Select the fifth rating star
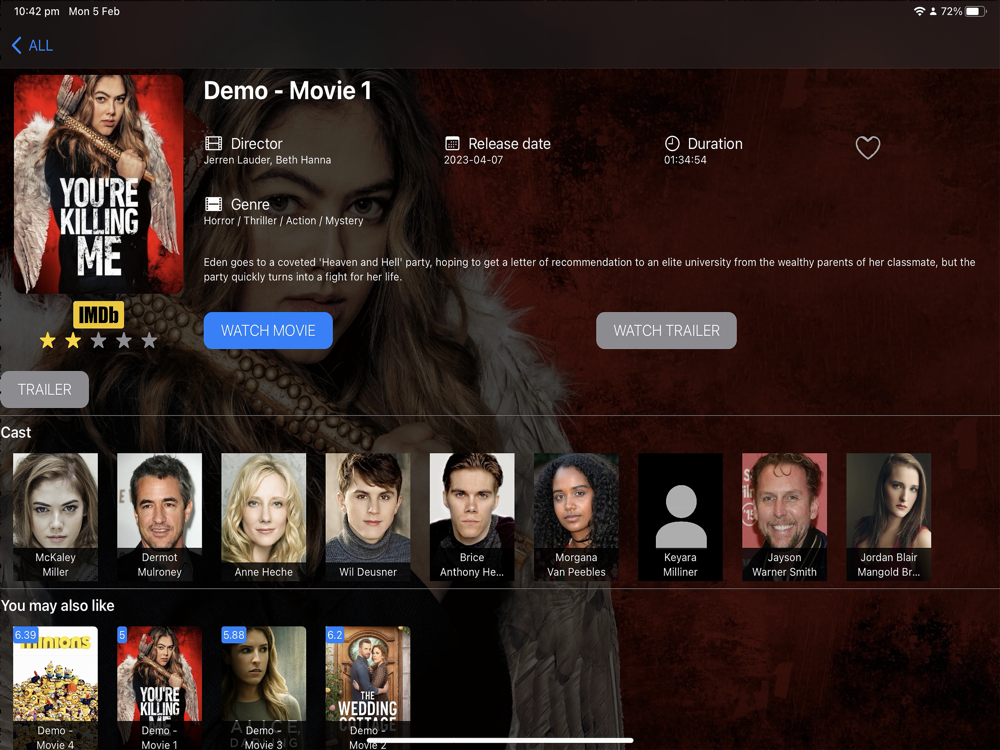 pos(149,341)
